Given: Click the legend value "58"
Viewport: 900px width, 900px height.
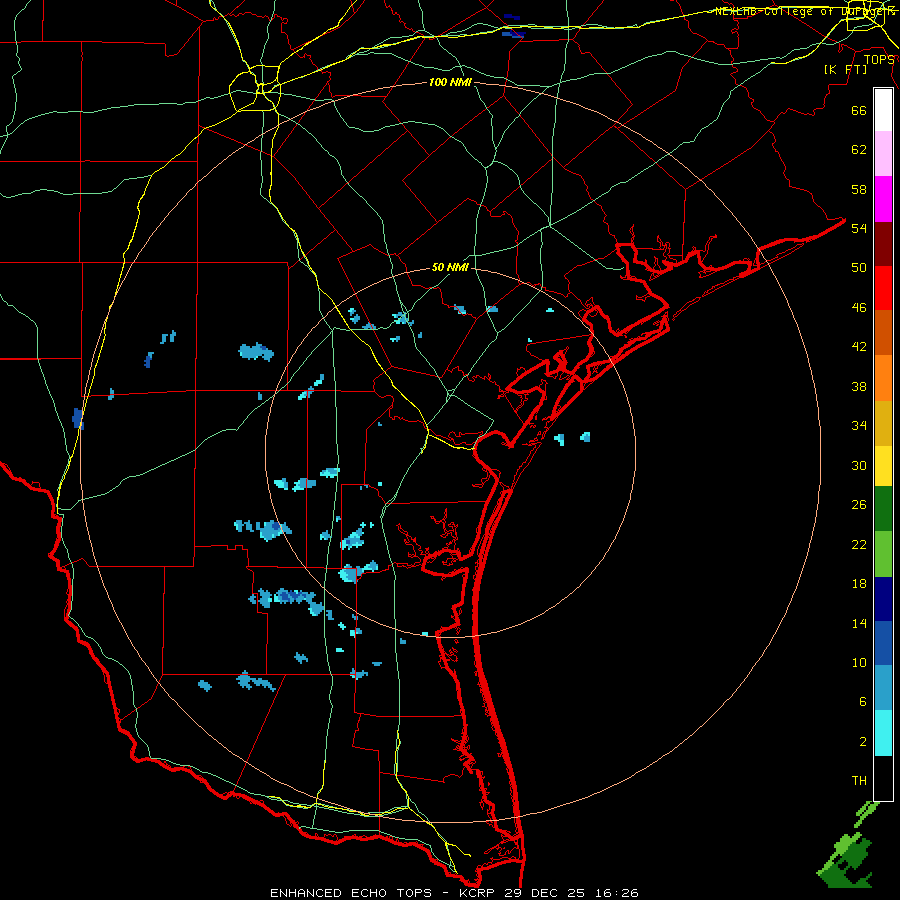Looking at the screenshot, I should tap(859, 189).
